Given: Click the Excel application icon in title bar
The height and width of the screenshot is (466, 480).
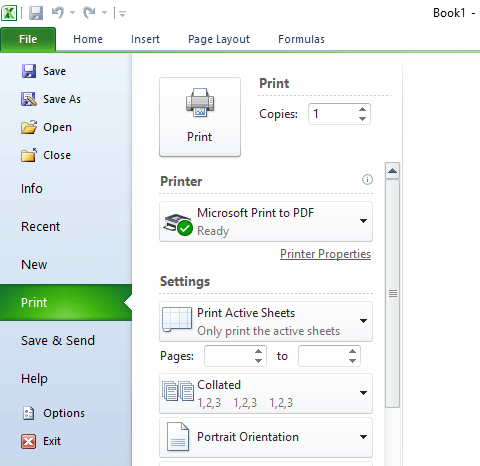Looking at the screenshot, I should coord(9,13).
